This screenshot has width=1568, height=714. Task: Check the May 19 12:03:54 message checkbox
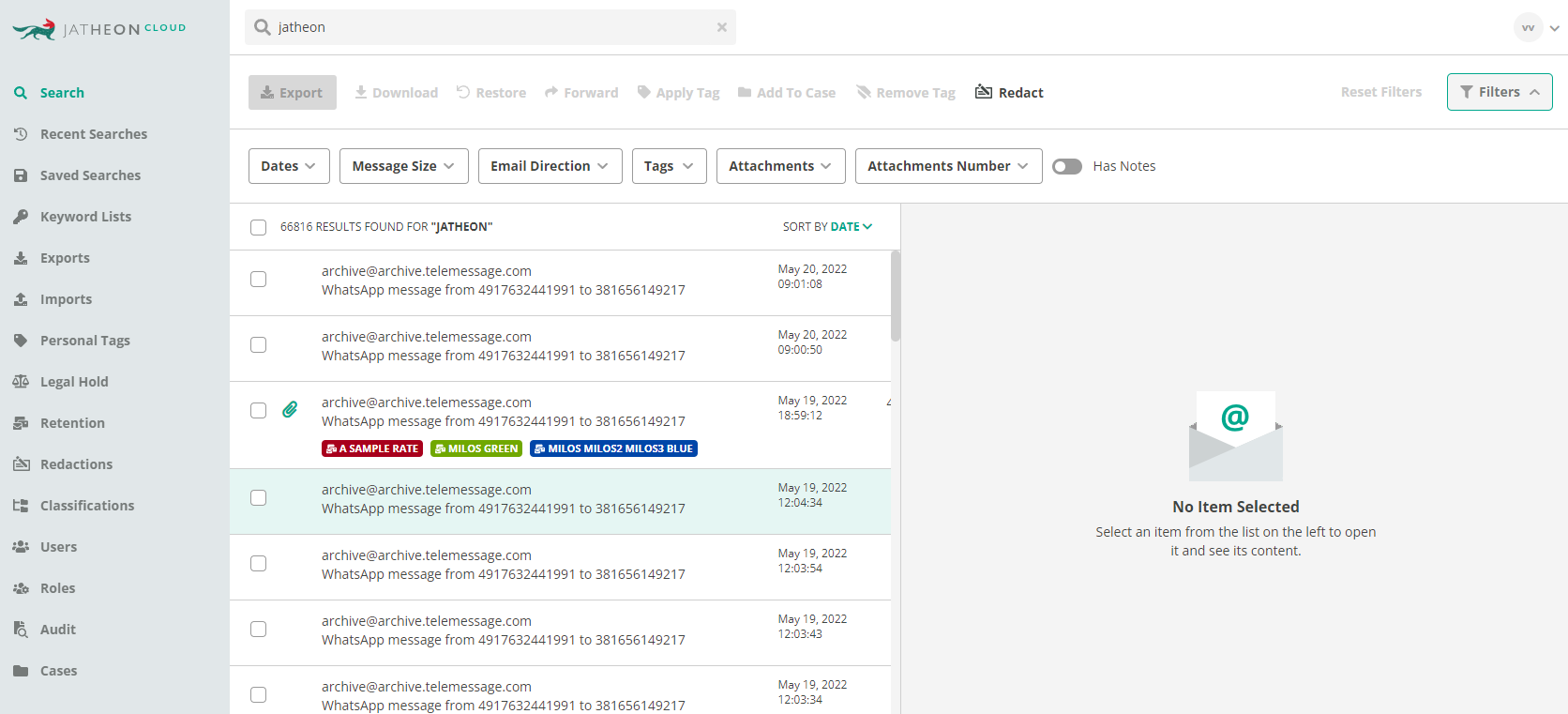point(258,563)
